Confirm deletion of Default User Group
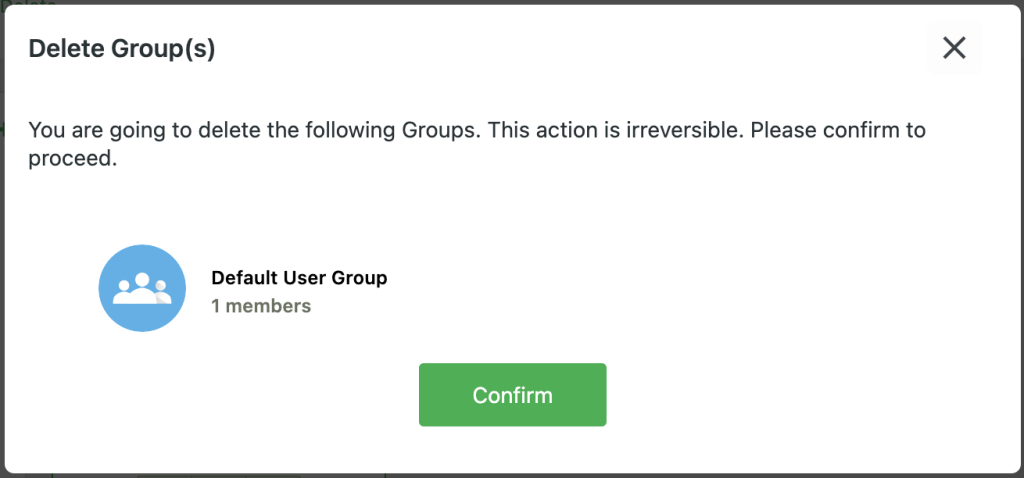1024x478 pixels. click(512, 395)
